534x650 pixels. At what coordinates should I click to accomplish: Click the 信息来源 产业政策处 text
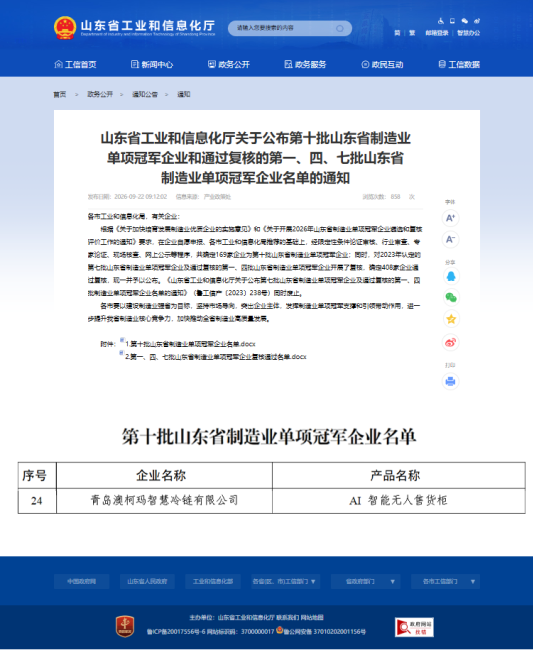(x=203, y=196)
